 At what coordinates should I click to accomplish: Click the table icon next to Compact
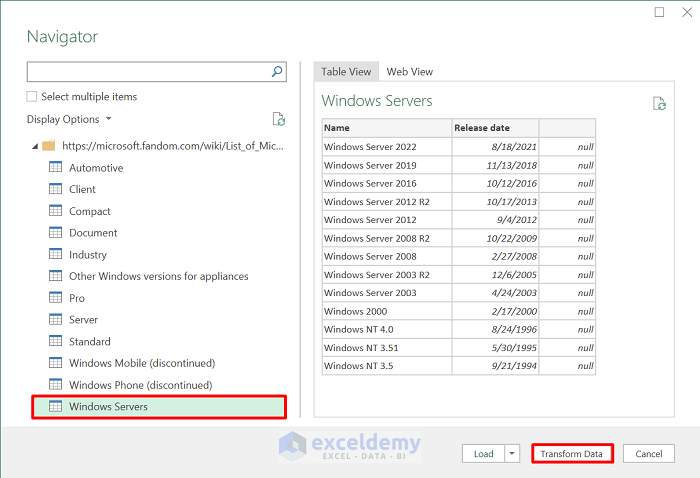tap(55, 211)
